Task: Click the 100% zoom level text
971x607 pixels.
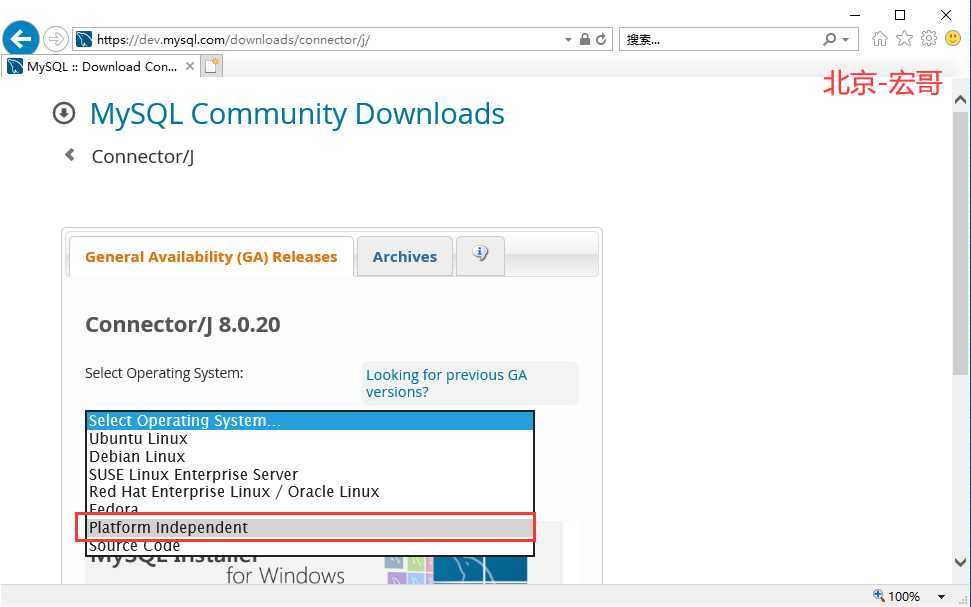Action: pos(904,596)
